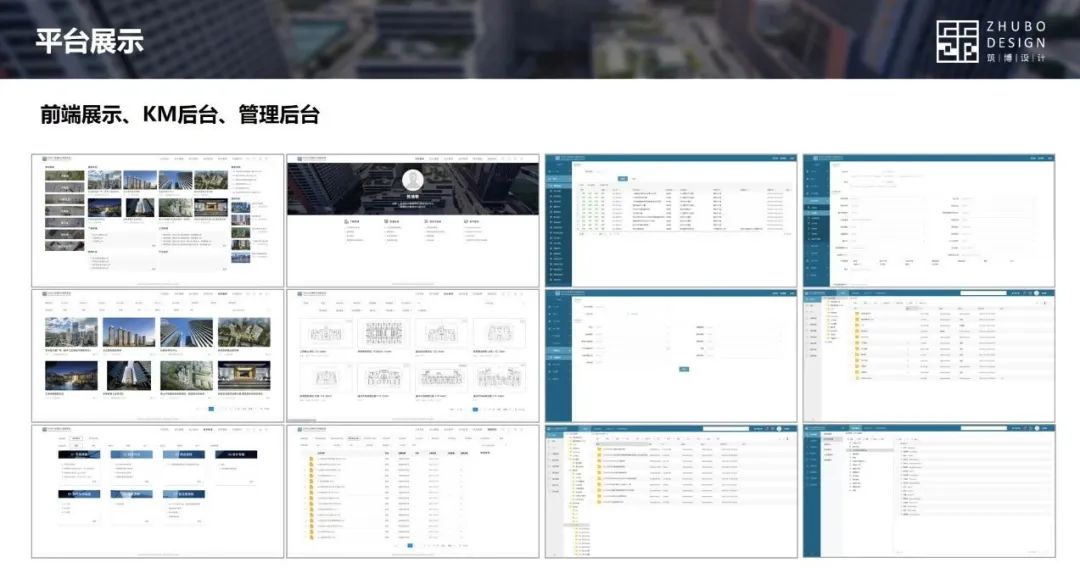The height and width of the screenshot is (574, 1080).
Task: Click the topmost yellow folder in paginated folder list
Action: (x=311, y=459)
